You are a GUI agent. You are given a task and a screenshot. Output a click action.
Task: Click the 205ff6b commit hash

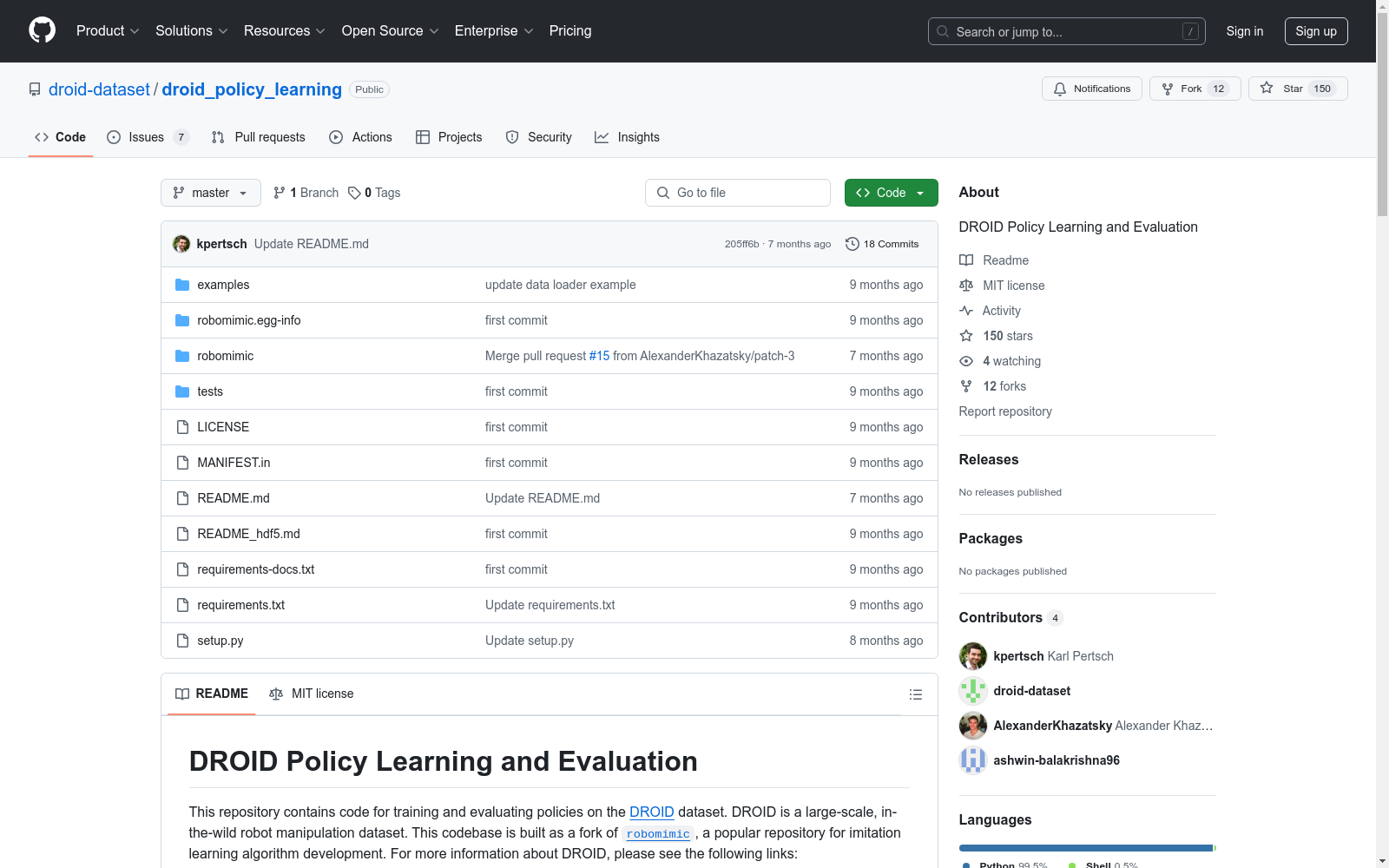[x=741, y=244]
